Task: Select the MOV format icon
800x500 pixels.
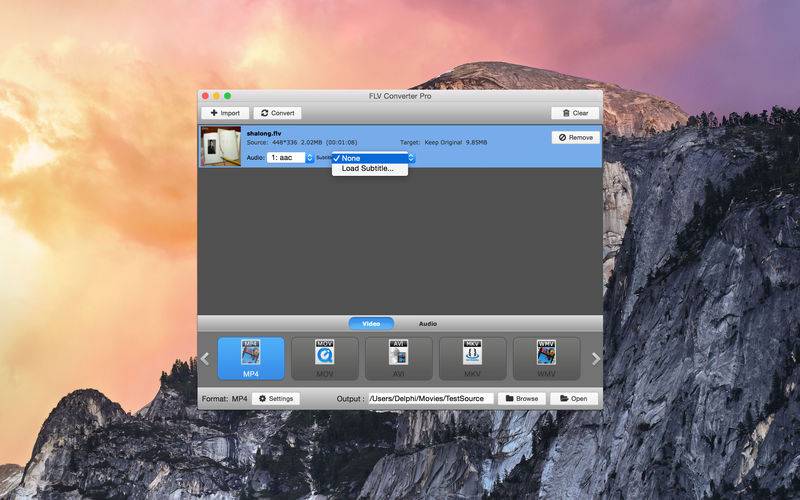Action: click(324, 359)
